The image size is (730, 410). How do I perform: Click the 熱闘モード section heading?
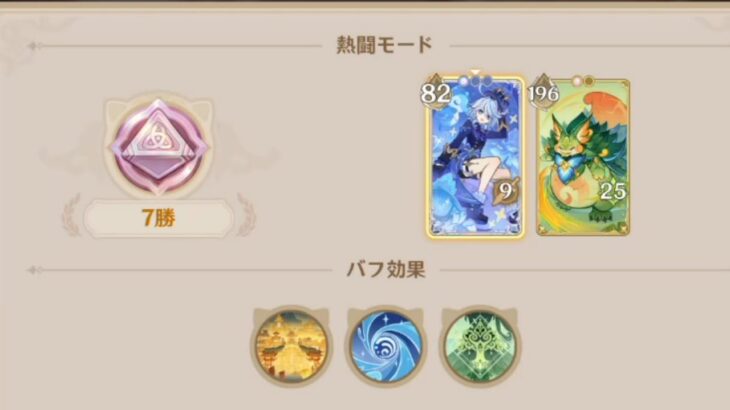[x=385, y=45]
